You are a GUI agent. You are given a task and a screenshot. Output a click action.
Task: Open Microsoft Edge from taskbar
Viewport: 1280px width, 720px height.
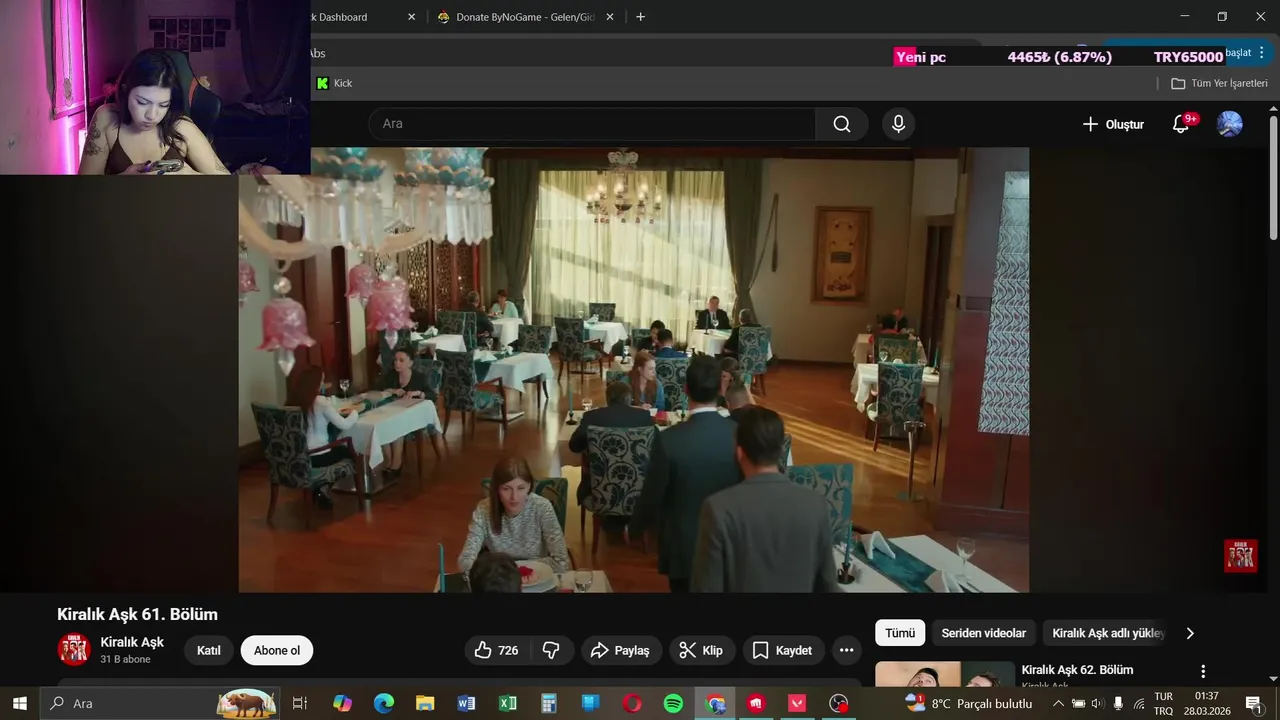[384, 704]
